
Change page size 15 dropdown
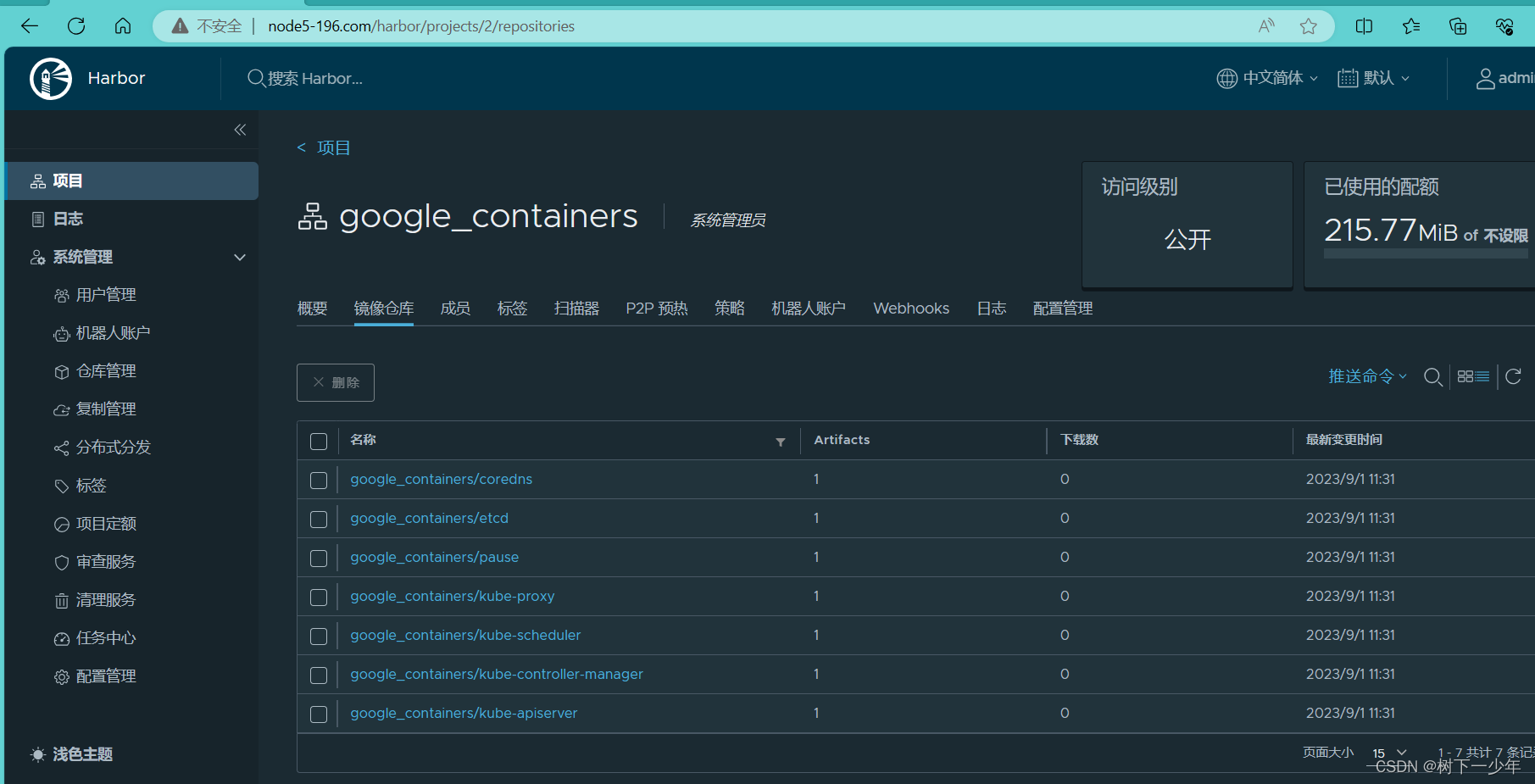coord(1390,753)
